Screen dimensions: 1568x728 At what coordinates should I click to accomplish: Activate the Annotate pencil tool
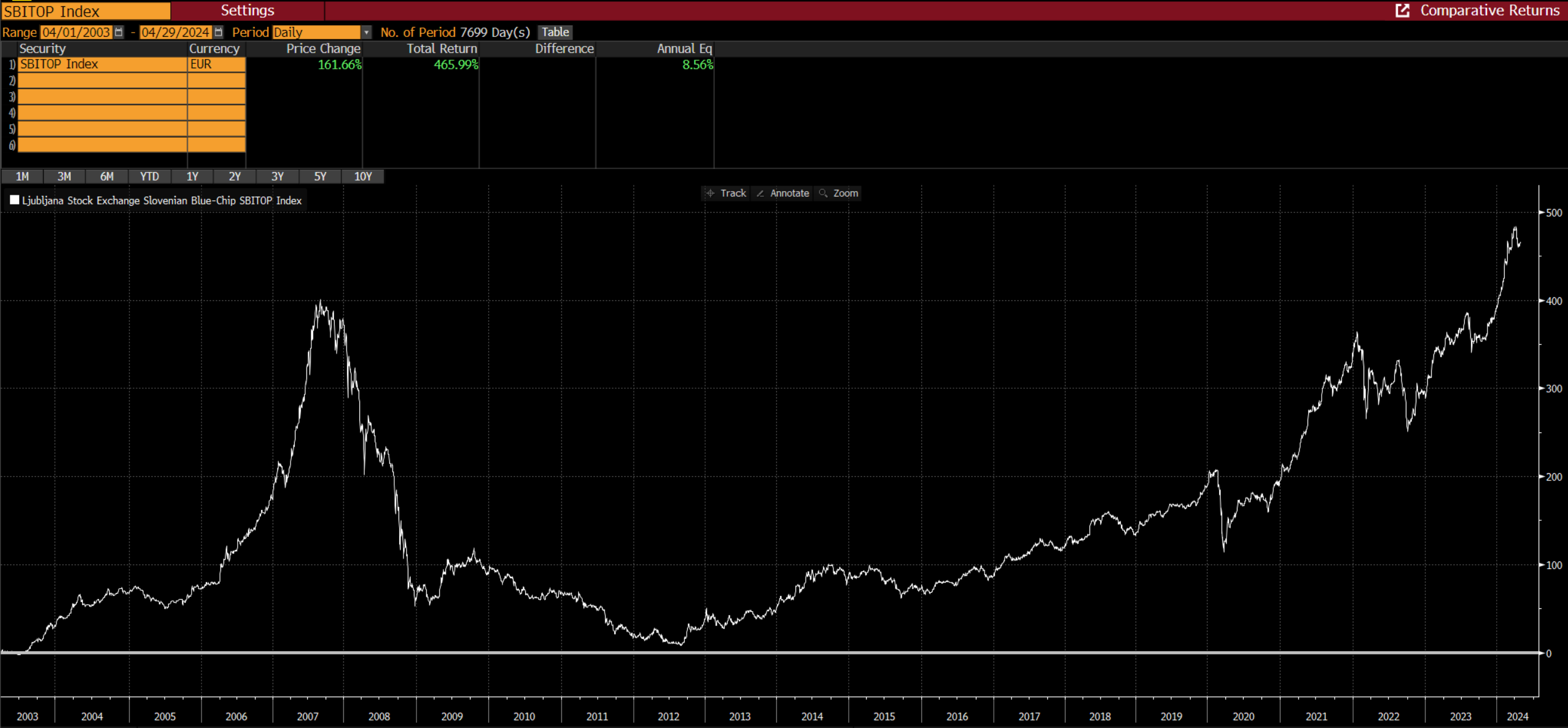click(782, 193)
